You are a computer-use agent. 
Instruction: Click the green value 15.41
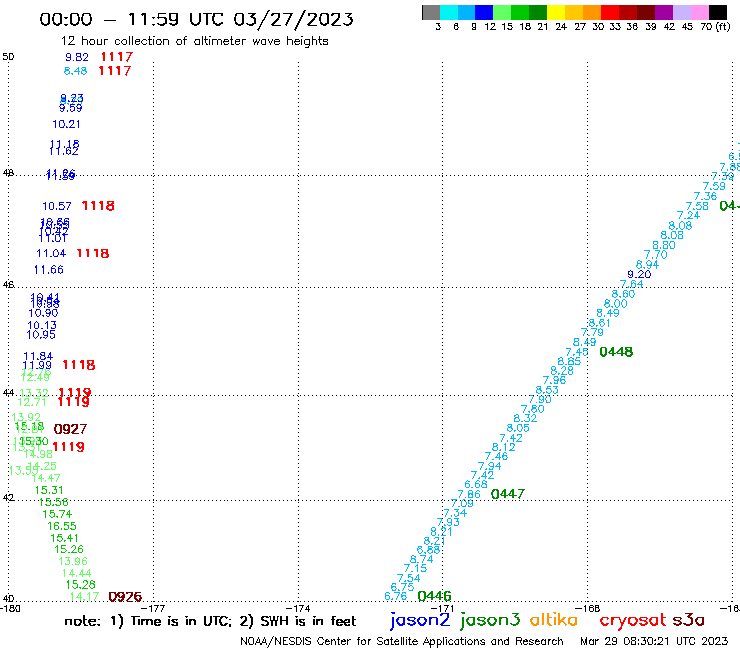coord(64,538)
